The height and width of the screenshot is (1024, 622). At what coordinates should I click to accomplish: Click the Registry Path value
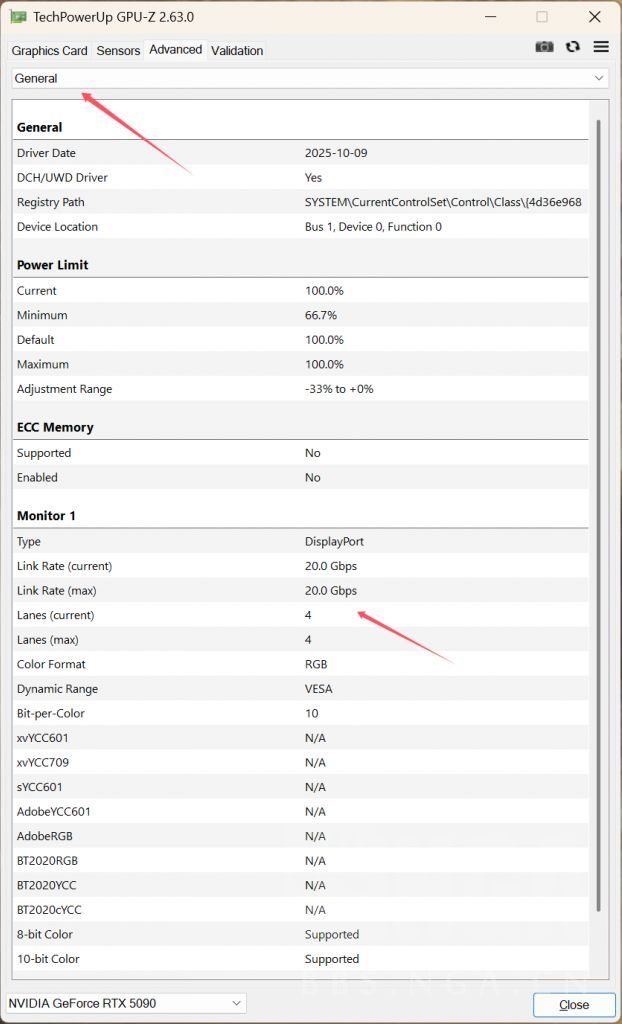click(443, 202)
